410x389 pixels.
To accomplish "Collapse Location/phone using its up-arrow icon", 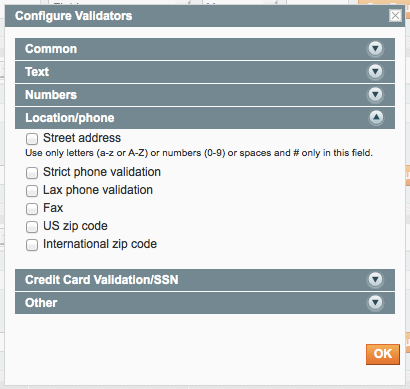I will (376, 117).
